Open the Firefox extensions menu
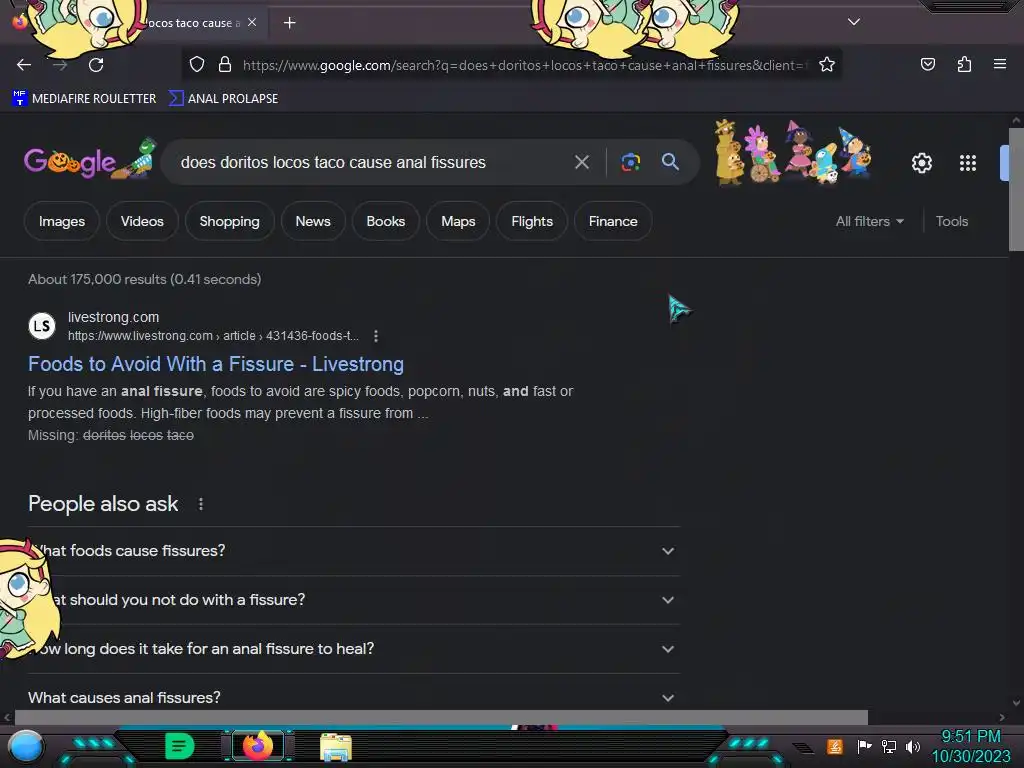Viewport: 1024px width, 768px height. [x=964, y=64]
